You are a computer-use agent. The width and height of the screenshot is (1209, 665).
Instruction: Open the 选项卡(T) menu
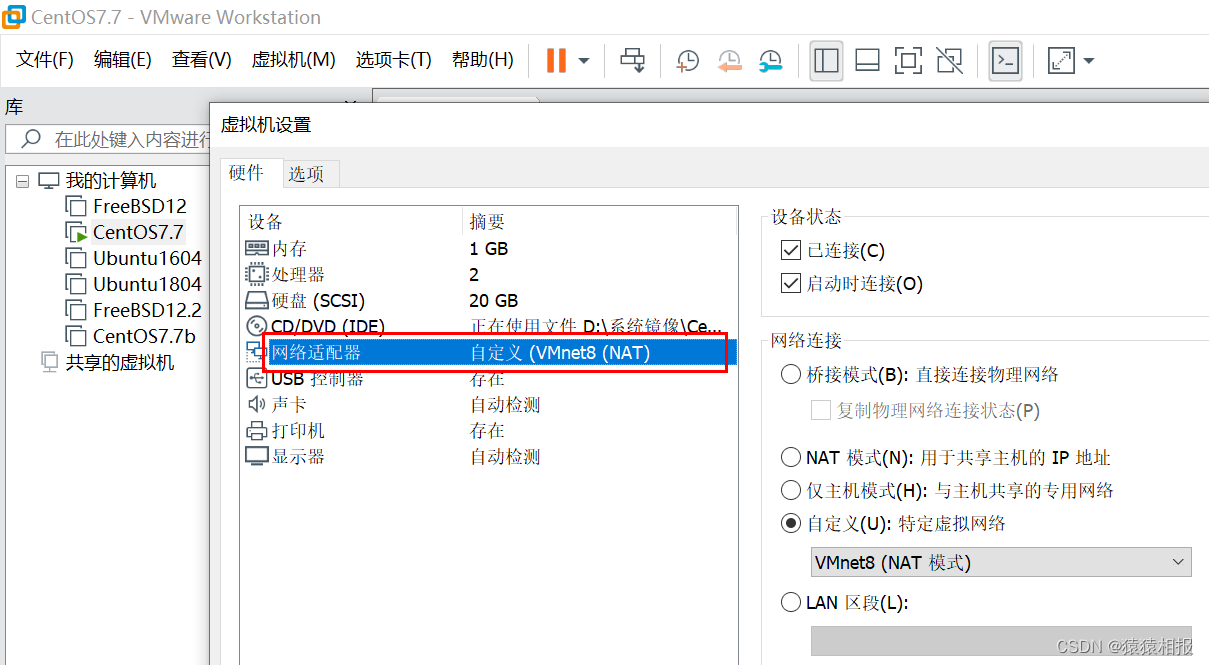coord(393,60)
